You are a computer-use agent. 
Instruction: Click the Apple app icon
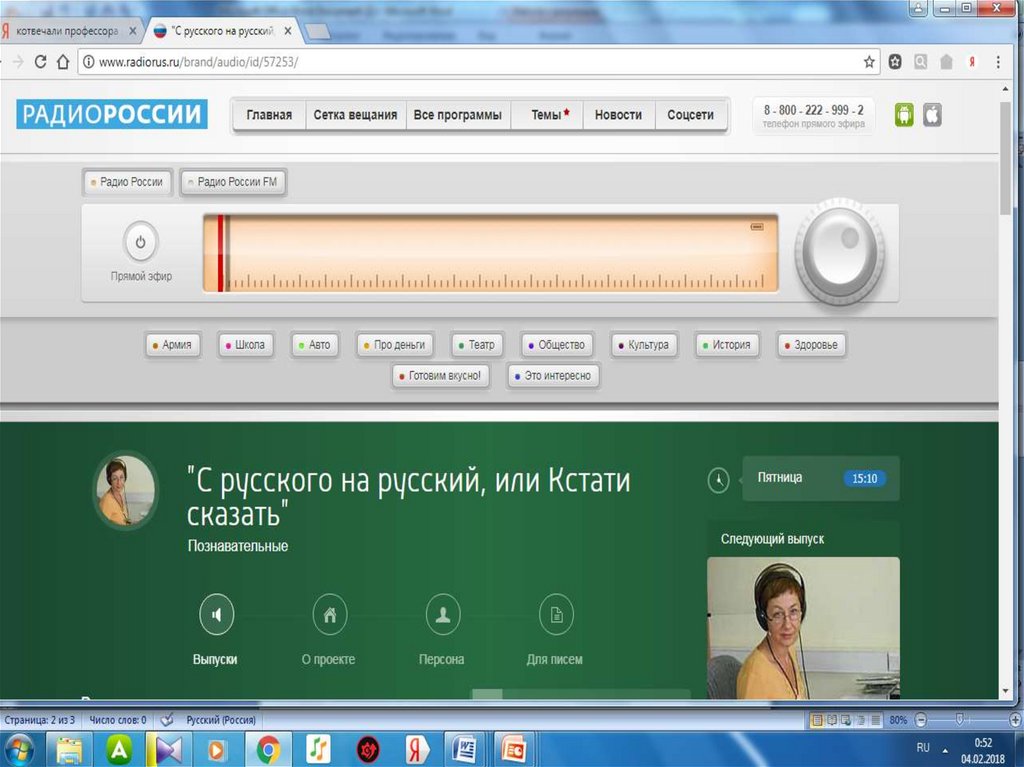click(x=932, y=115)
